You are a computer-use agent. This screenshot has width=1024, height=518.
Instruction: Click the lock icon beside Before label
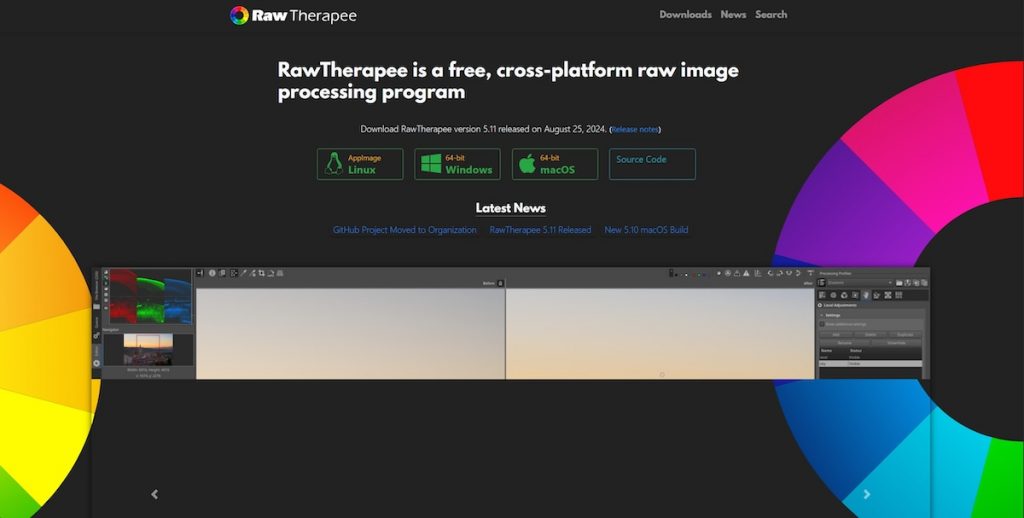coord(500,283)
